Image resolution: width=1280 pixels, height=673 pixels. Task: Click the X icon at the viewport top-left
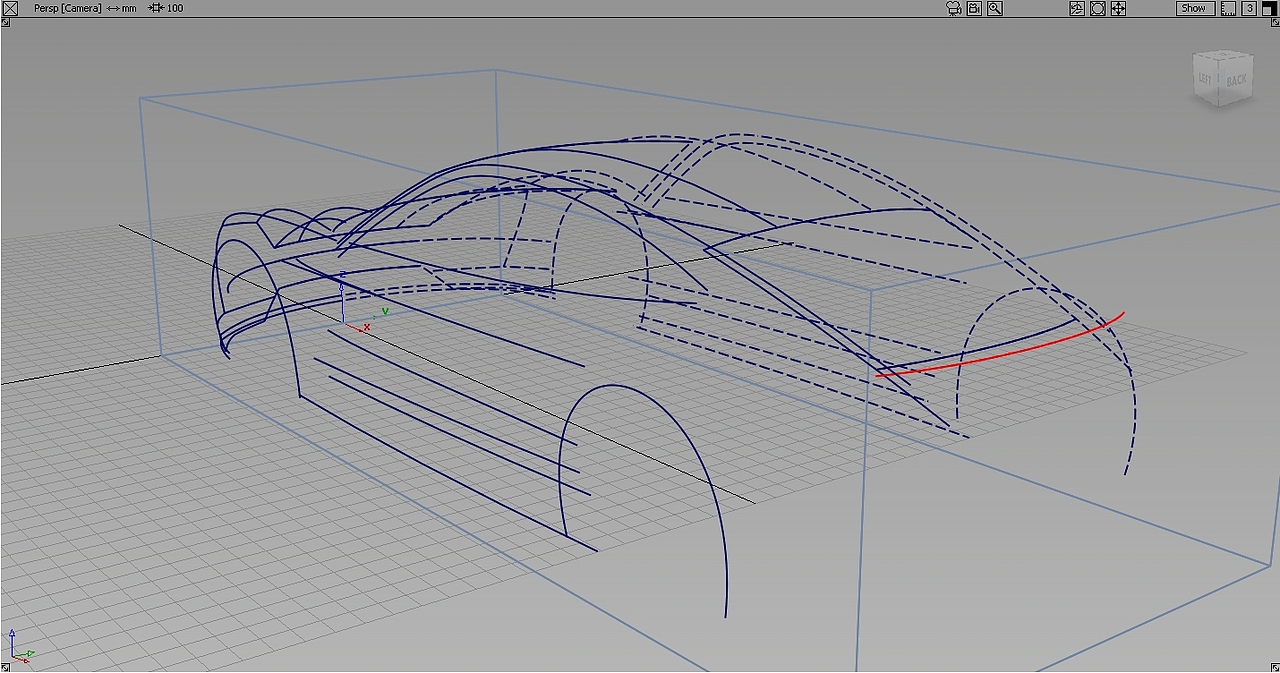(x=8, y=8)
